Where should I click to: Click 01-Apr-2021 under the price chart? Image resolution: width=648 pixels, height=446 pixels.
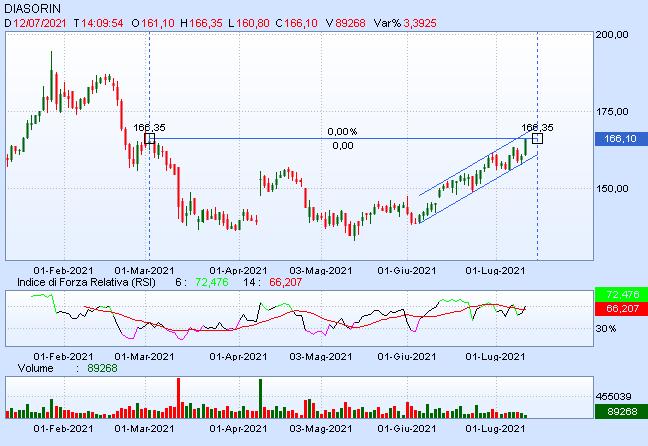[x=238, y=271]
